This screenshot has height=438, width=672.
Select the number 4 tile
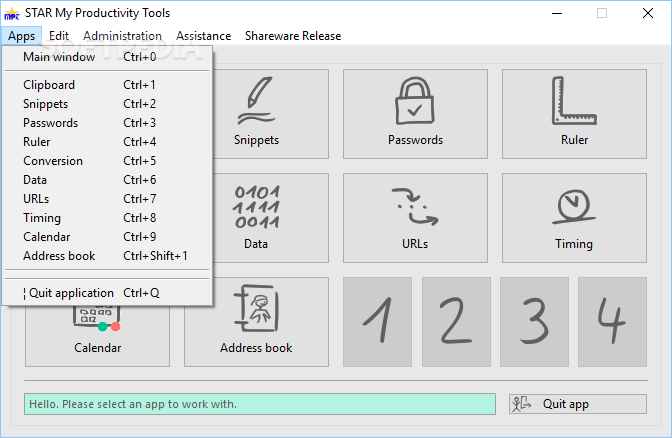point(612,322)
